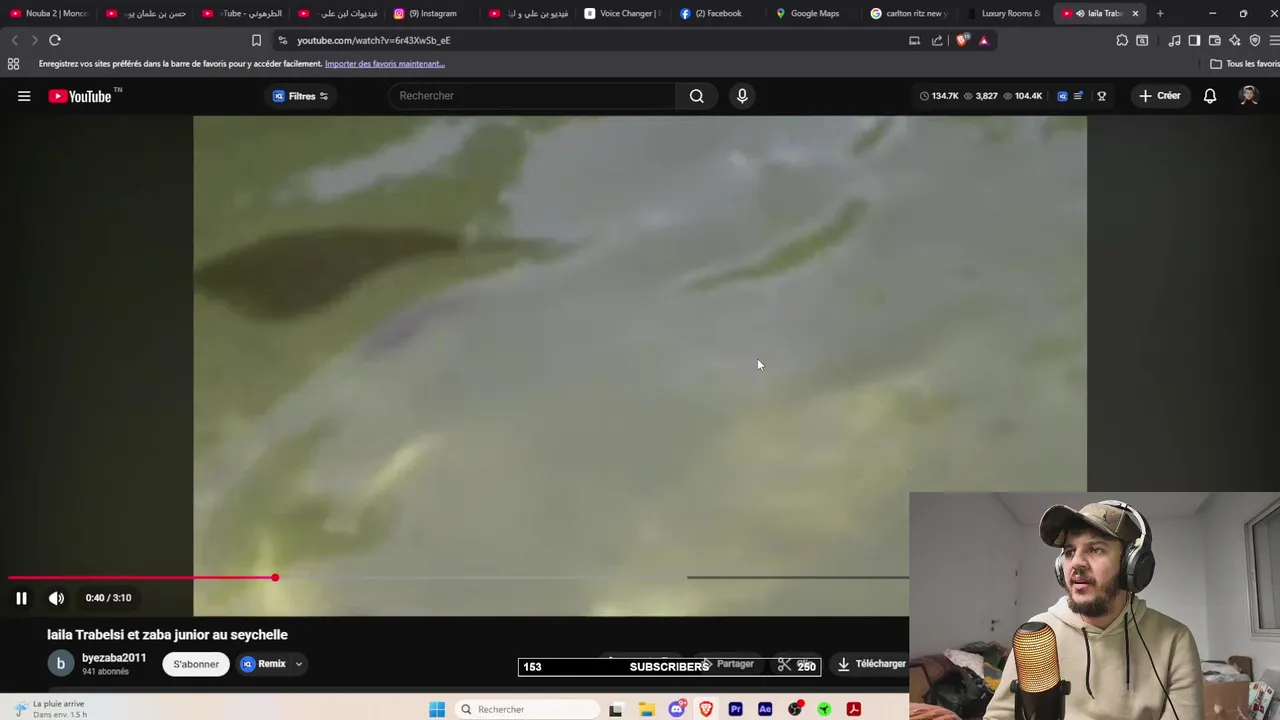Go back in browser history

pyautogui.click(x=14, y=40)
